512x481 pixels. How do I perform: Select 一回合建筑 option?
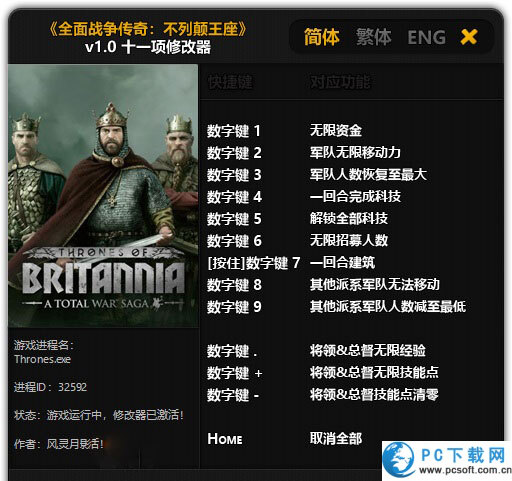[342, 262]
